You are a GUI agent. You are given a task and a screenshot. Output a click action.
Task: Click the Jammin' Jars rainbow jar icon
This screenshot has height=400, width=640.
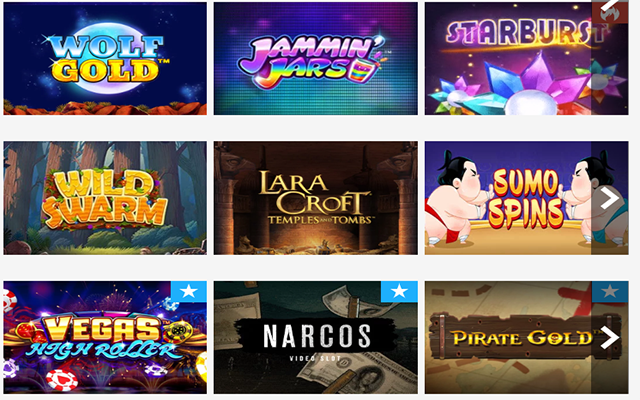point(363,70)
